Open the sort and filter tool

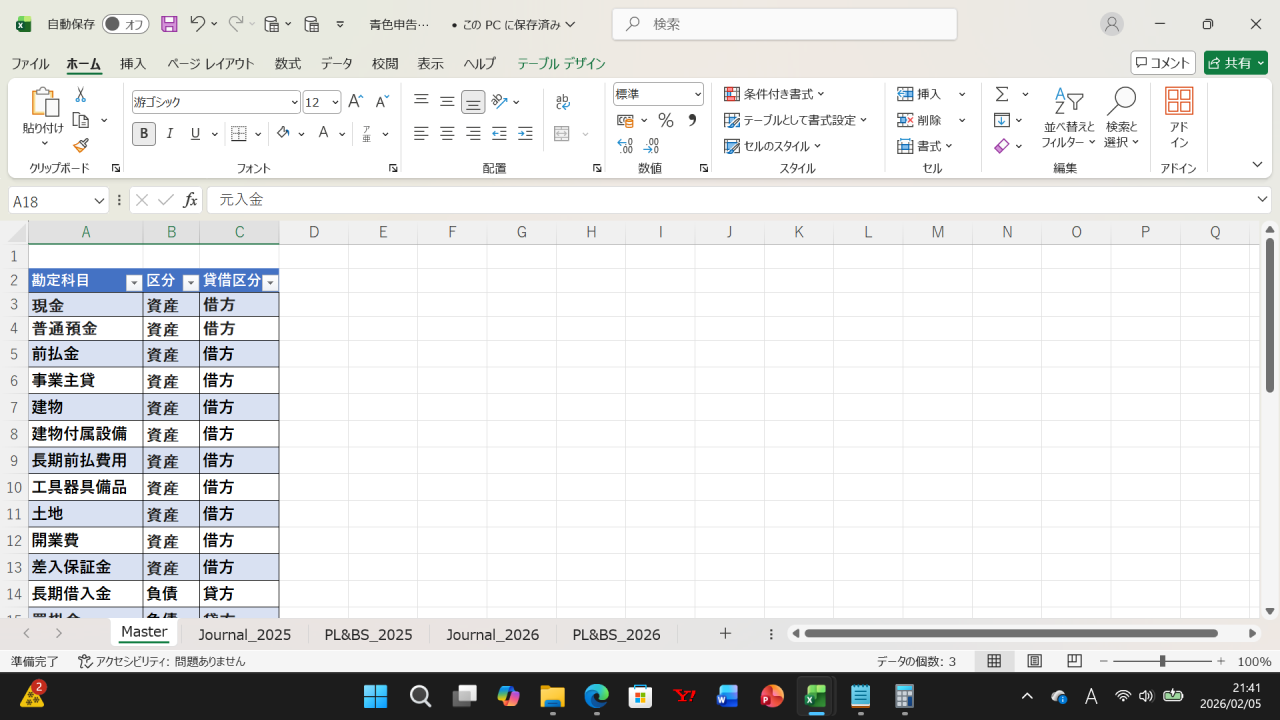tap(1068, 119)
